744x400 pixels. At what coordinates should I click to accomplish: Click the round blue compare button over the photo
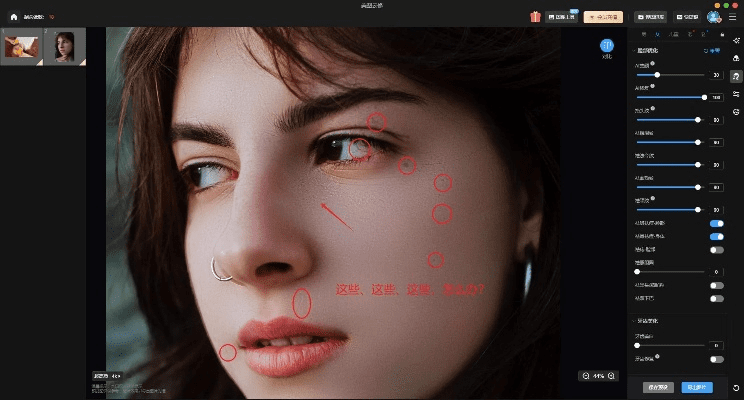[x=606, y=45]
